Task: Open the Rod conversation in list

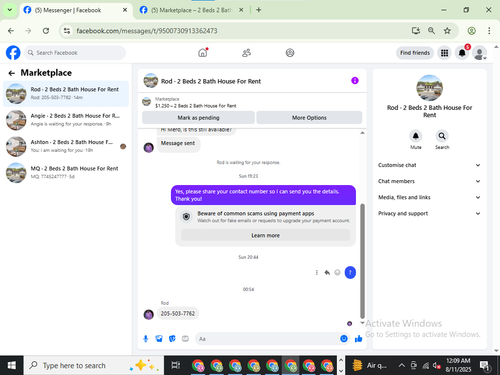Action: (x=66, y=93)
